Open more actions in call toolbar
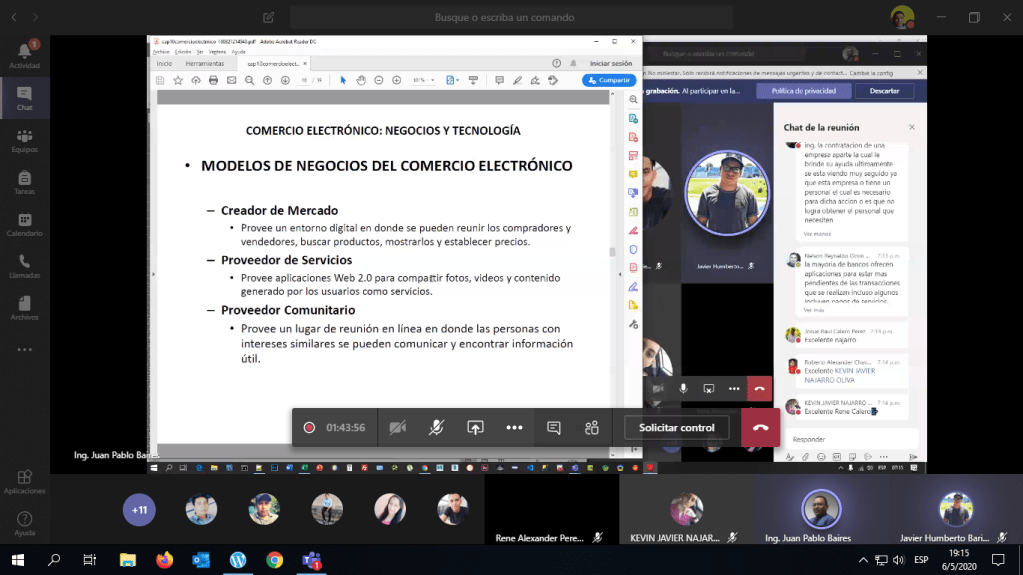The width and height of the screenshot is (1023, 575). pos(514,428)
